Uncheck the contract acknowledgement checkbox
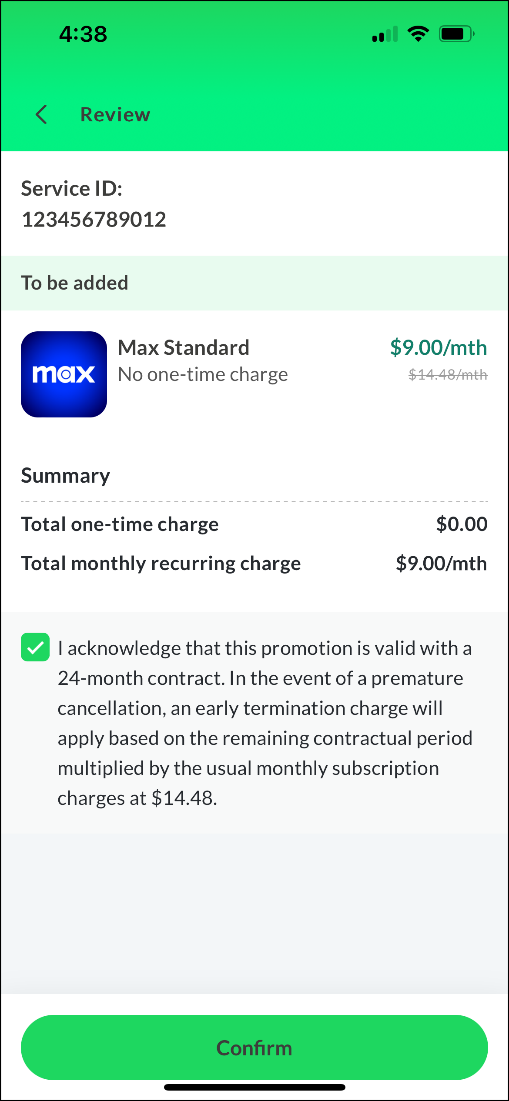The image size is (509, 1101). 35,647
